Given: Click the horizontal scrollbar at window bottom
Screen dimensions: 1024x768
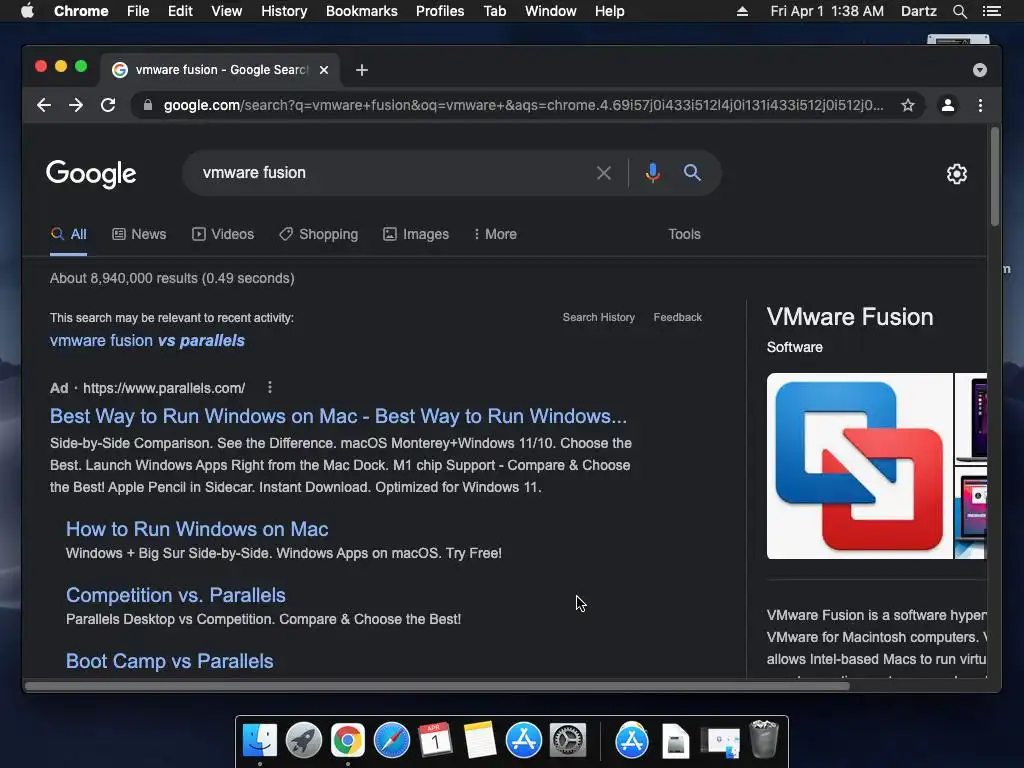Looking at the screenshot, I should [438, 686].
